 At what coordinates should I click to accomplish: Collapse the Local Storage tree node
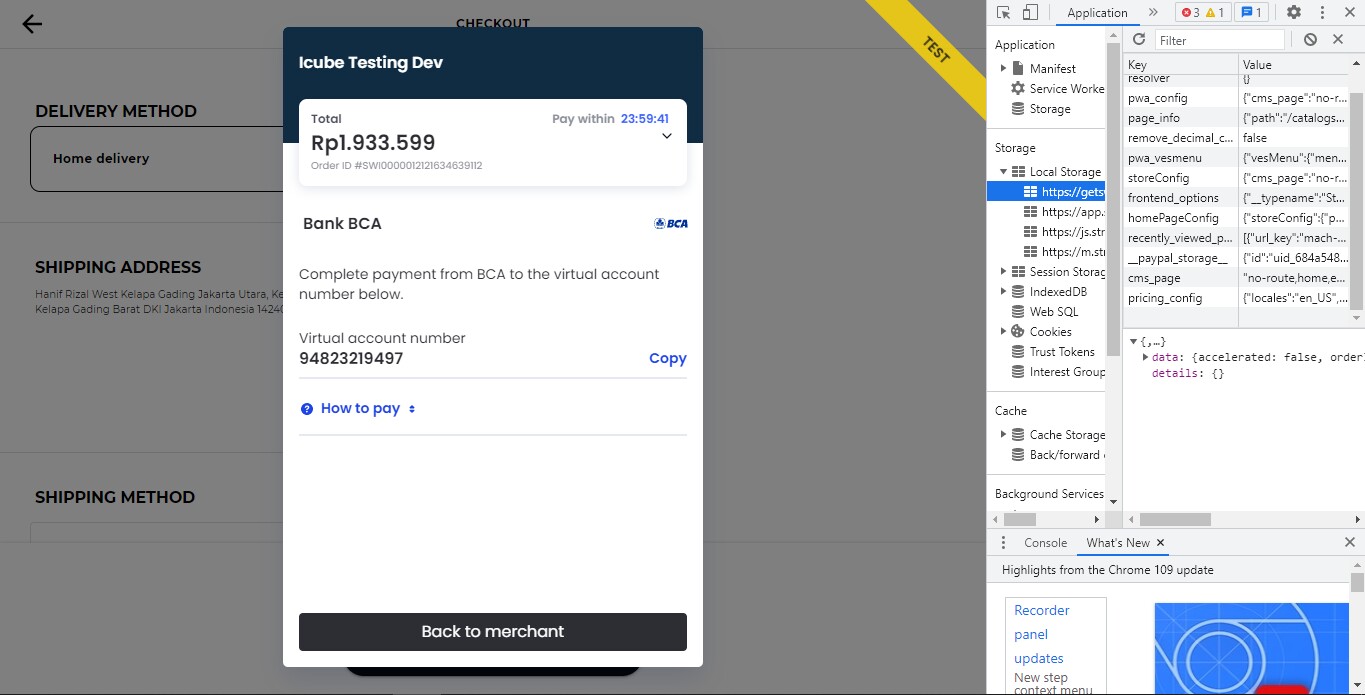tap(1004, 172)
